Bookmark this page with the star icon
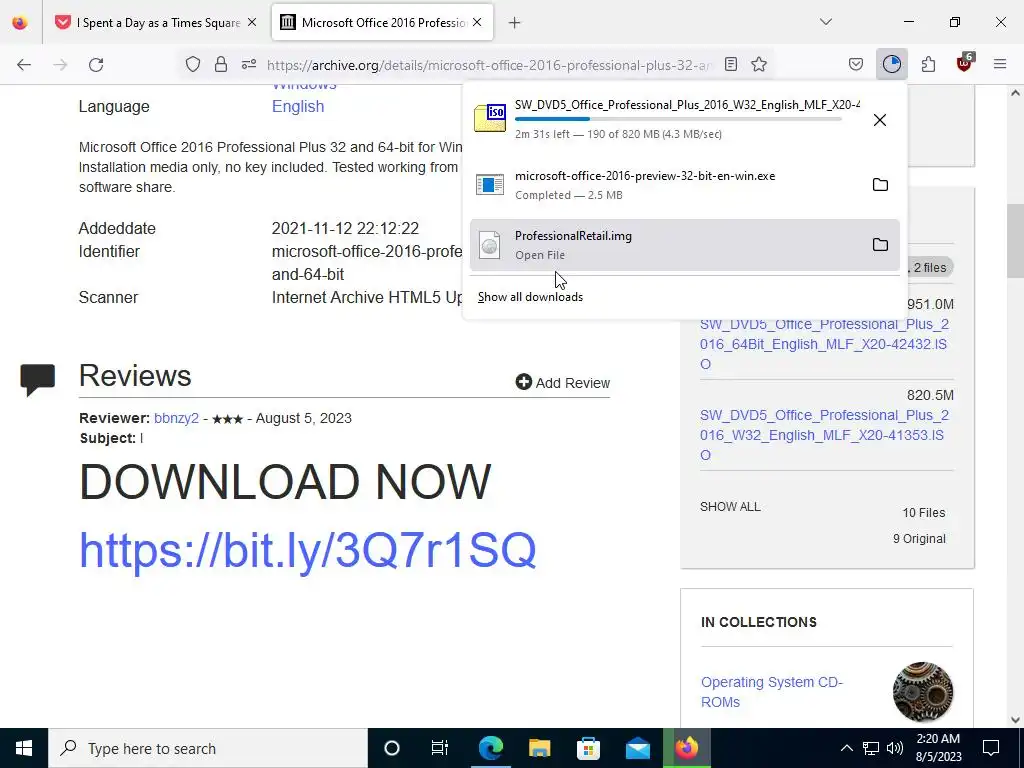This screenshot has width=1024, height=768. (759, 64)
